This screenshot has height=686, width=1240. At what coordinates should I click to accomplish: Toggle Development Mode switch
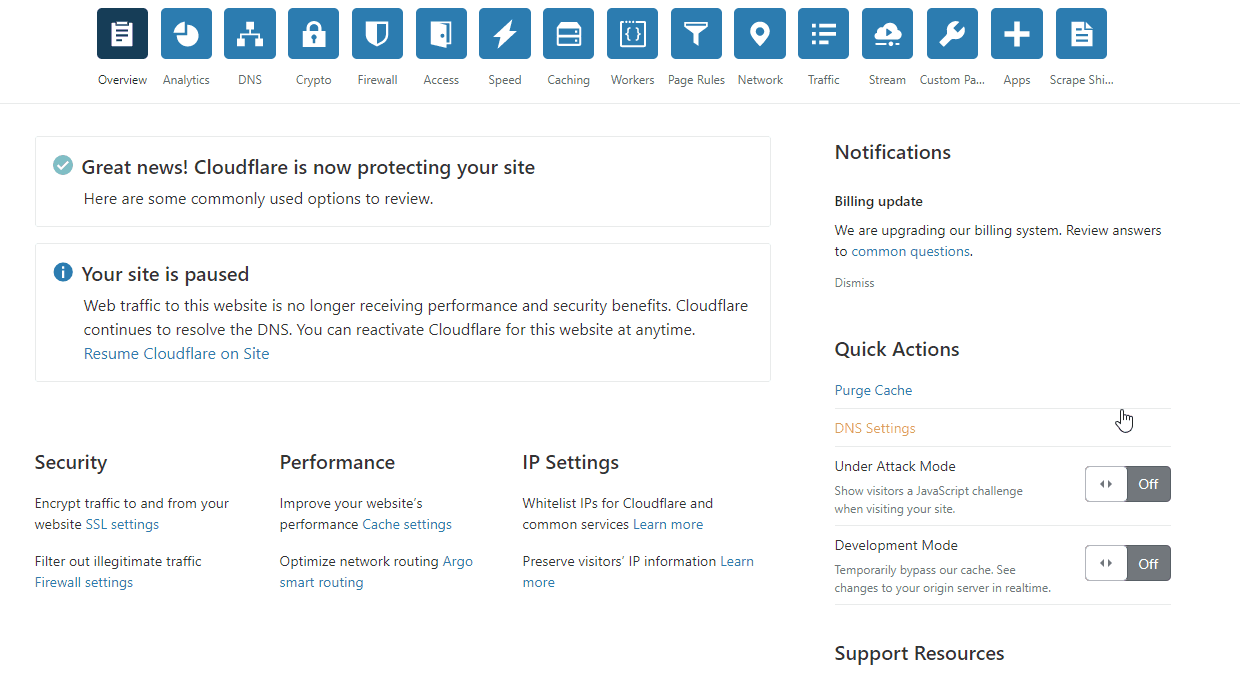[1128, 563]
